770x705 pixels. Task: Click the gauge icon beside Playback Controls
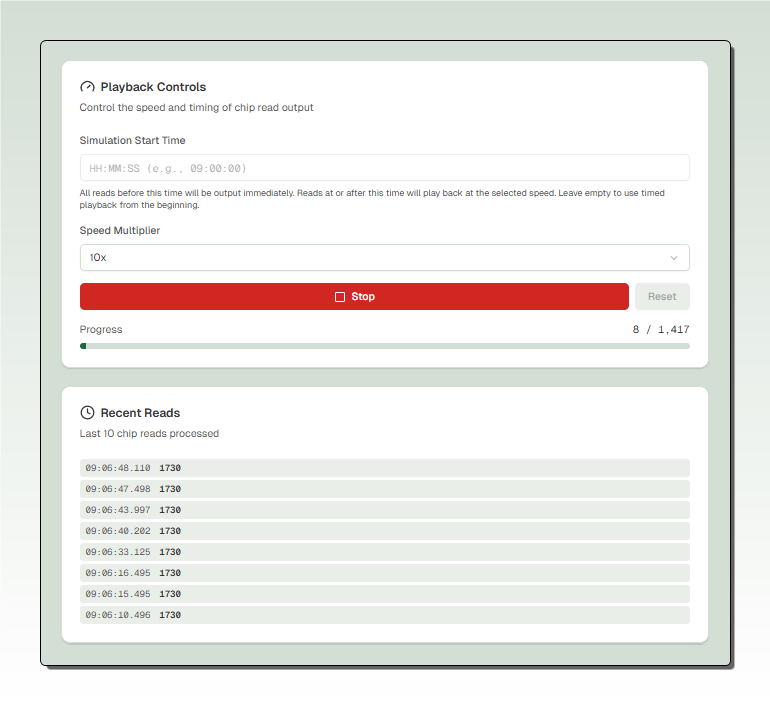87,87
